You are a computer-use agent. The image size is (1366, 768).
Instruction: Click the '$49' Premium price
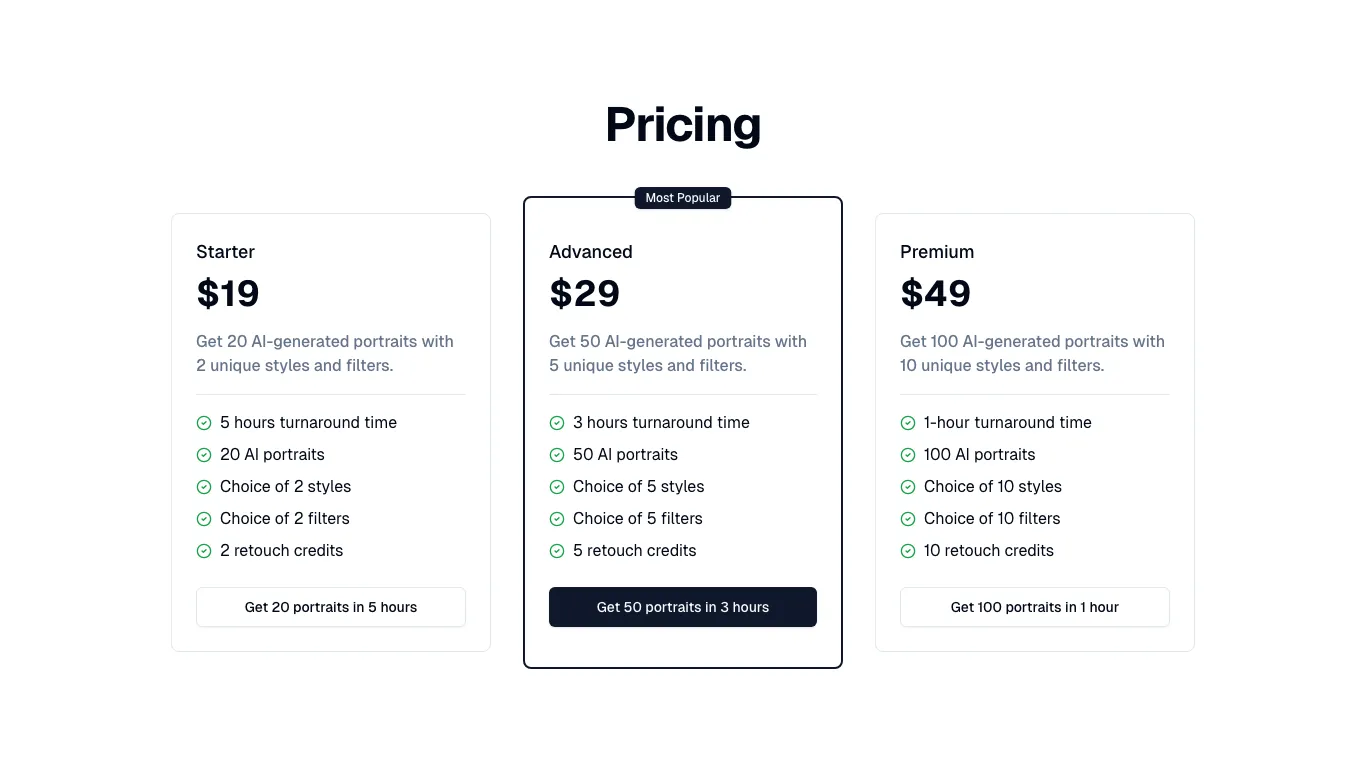[935, 293]
